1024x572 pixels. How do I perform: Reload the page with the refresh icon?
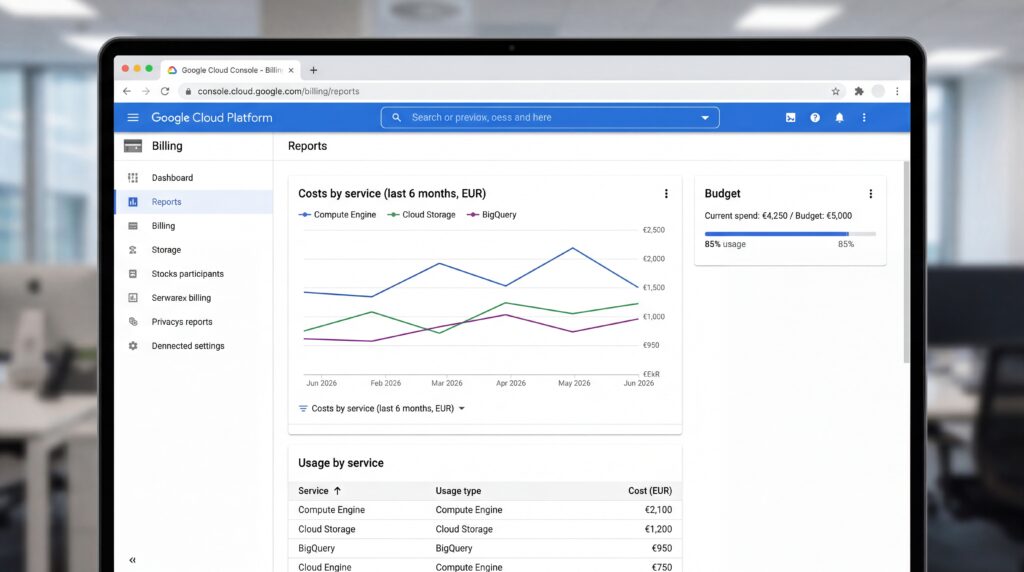(x=165, y=91)
